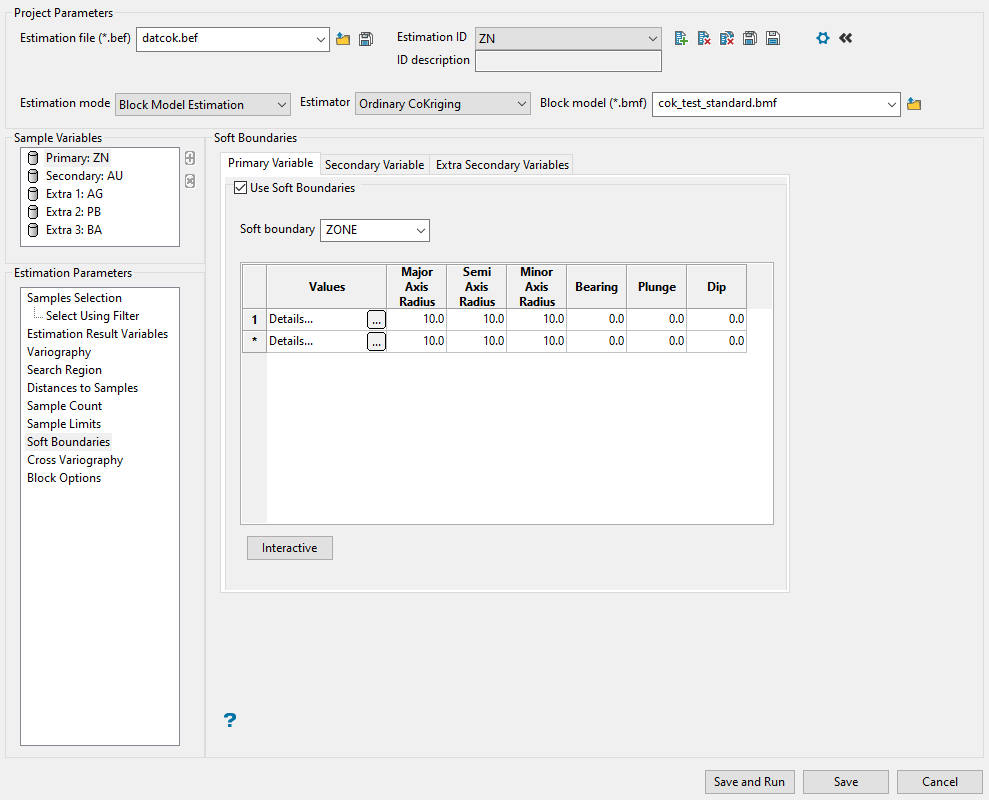989x800 pixels.
Task: Open help with the question mark icon
Action: (230, 720)
